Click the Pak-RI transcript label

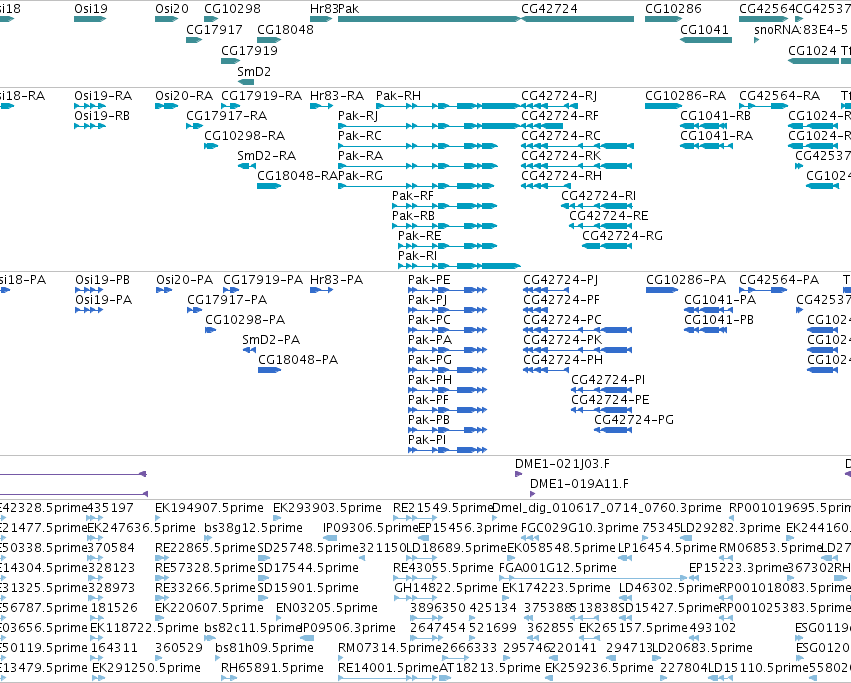point(417,256)
